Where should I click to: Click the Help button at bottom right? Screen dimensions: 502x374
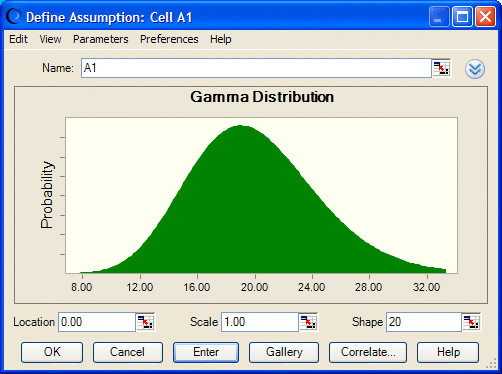coord(448,352)
